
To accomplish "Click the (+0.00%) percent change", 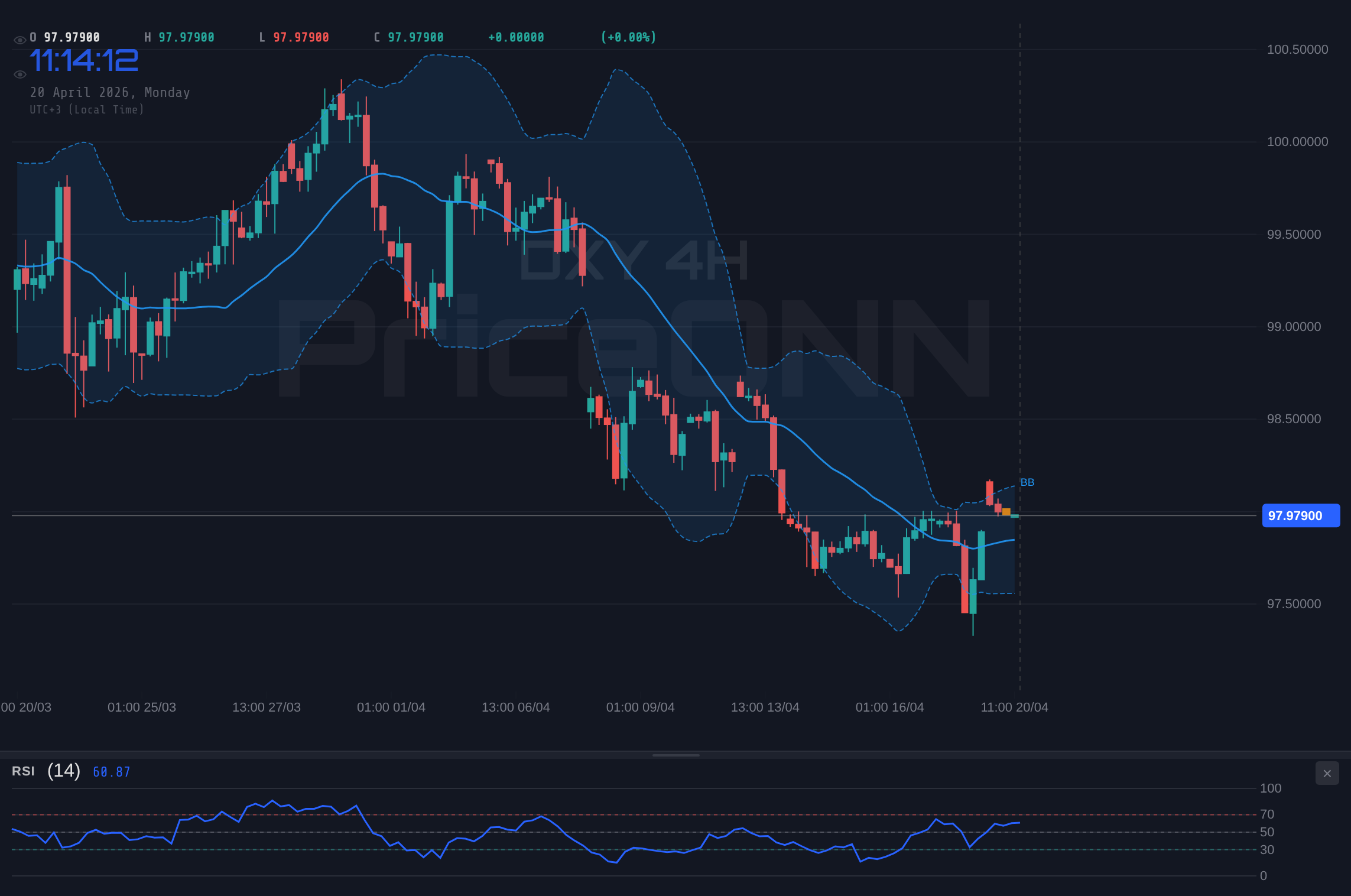I will 628,37.
